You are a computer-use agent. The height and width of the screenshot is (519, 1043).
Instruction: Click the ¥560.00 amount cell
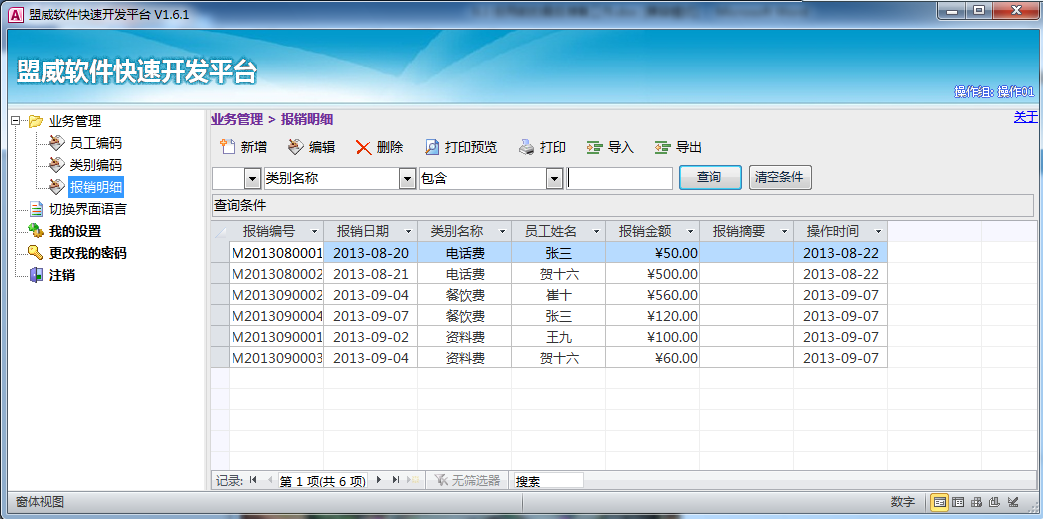coord(653,295)
